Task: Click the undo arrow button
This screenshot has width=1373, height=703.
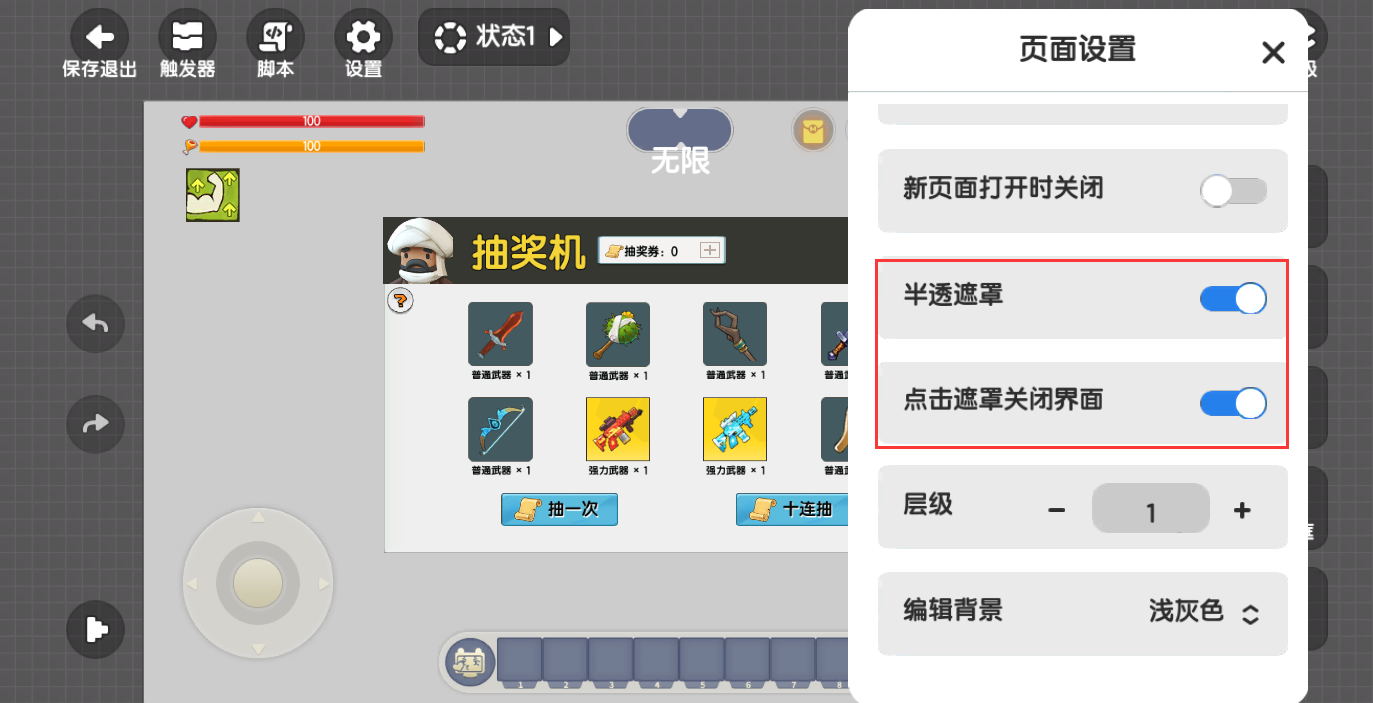Action: pyautogui.click(x=95, y=324)
